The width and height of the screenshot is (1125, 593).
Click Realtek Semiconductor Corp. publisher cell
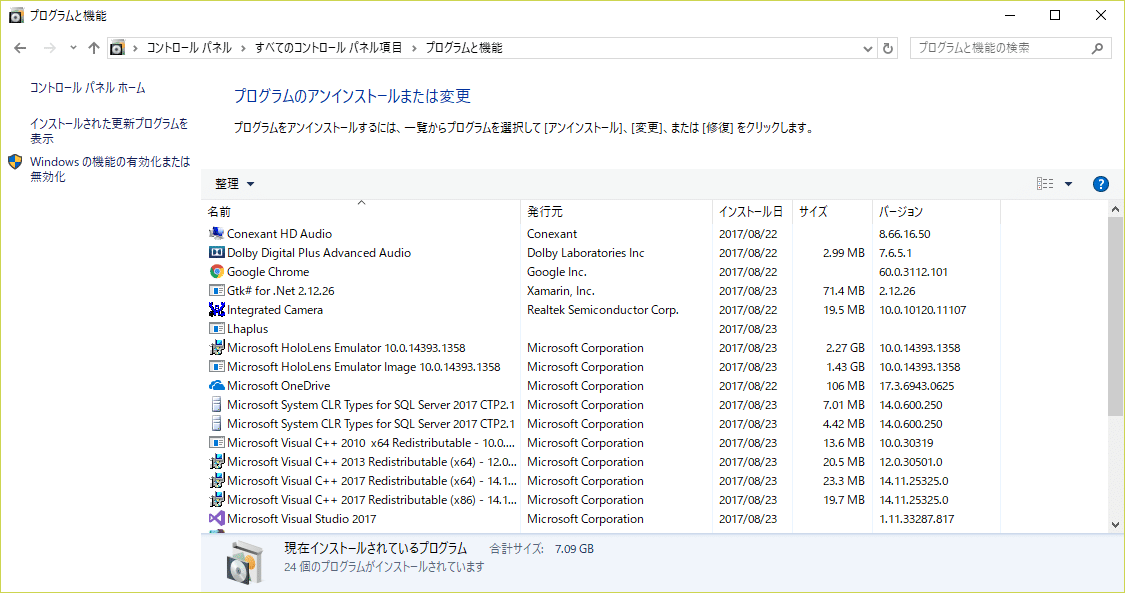603,310
